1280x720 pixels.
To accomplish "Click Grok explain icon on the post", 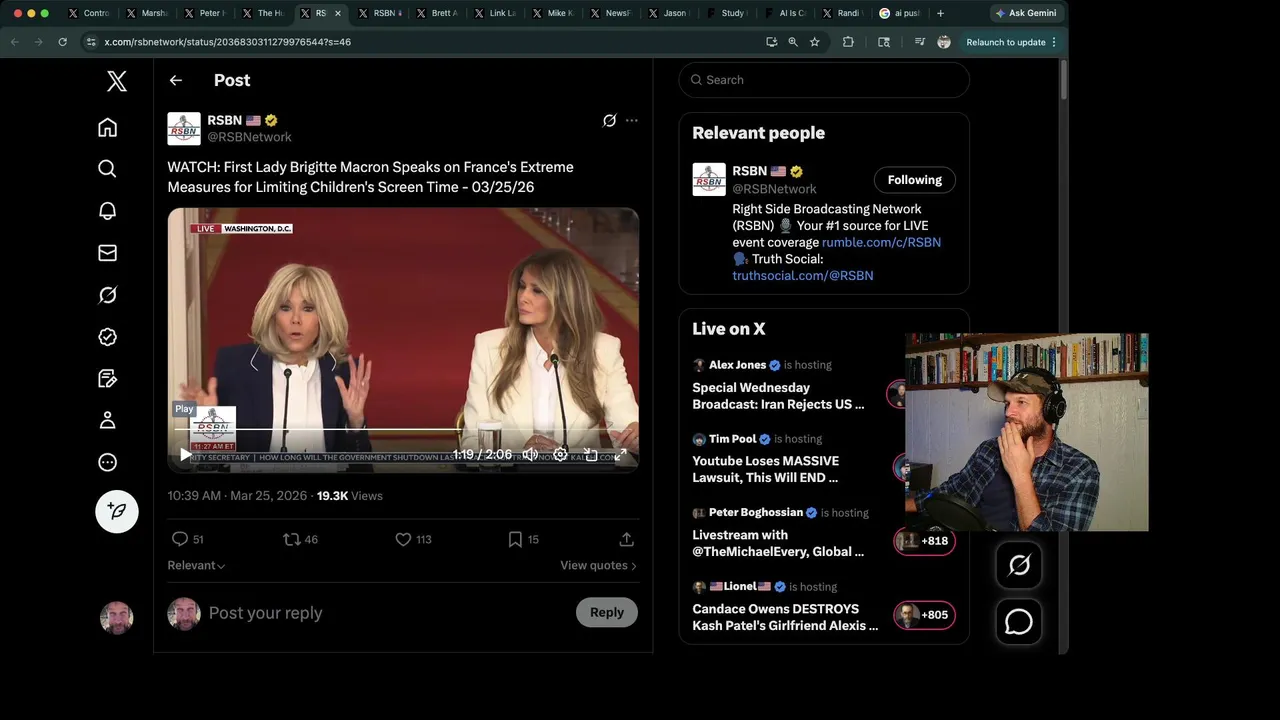I will tap(609, 121).
